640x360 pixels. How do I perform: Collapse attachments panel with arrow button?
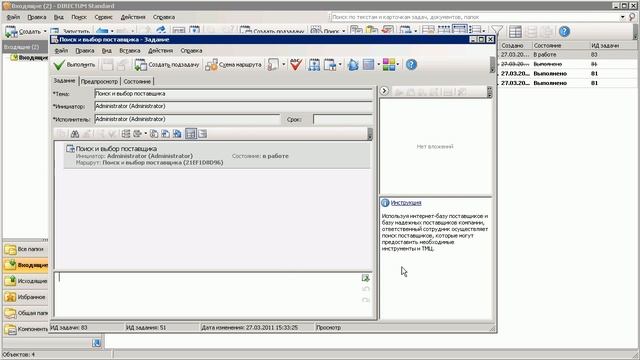click(384, 91)
